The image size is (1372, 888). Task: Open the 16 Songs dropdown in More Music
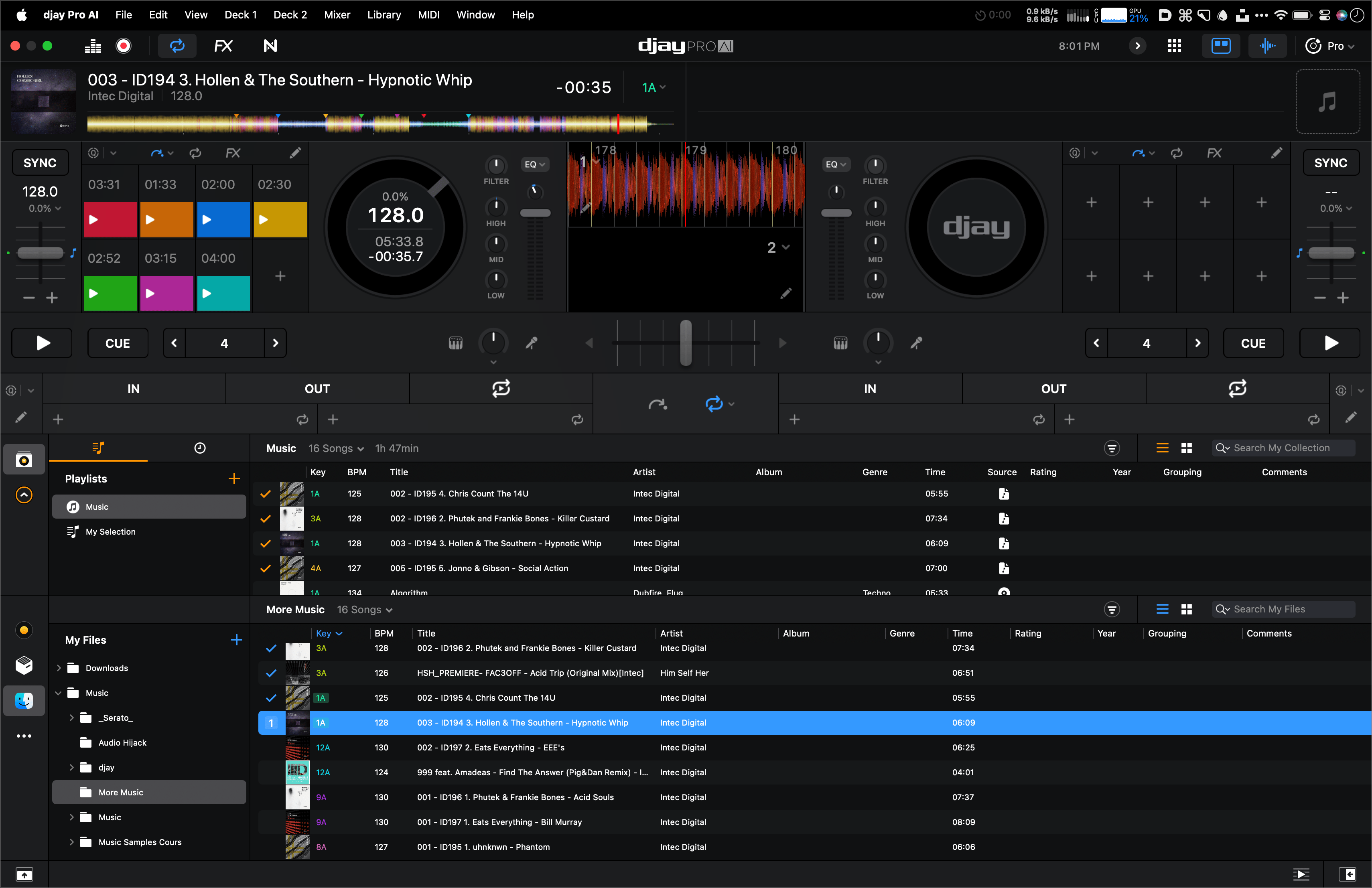(364, 609)
